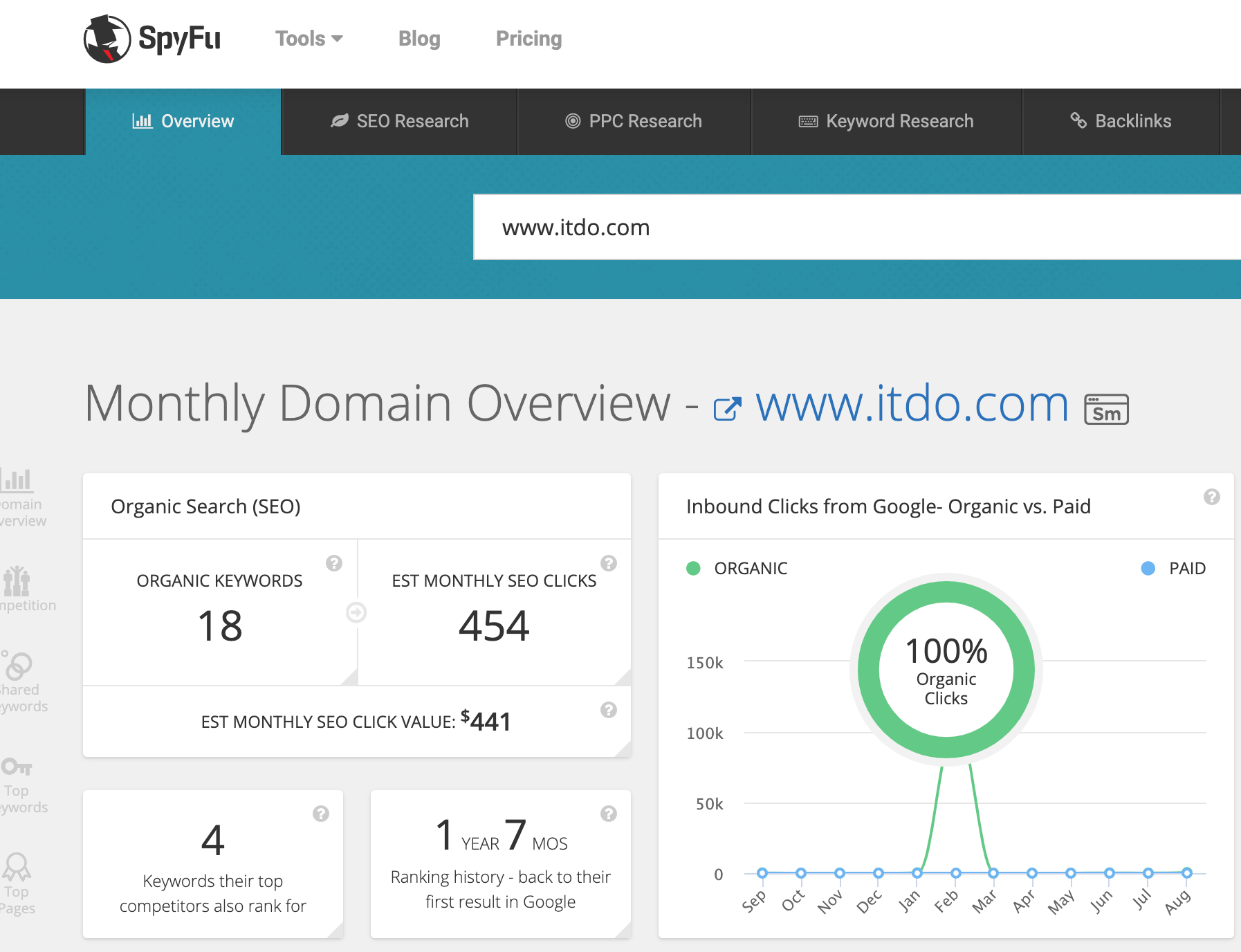The height and width of the screenshot is (952, 1241).
Task: Switch to the SEO Research tab
Action: click(x=400, y=121)
